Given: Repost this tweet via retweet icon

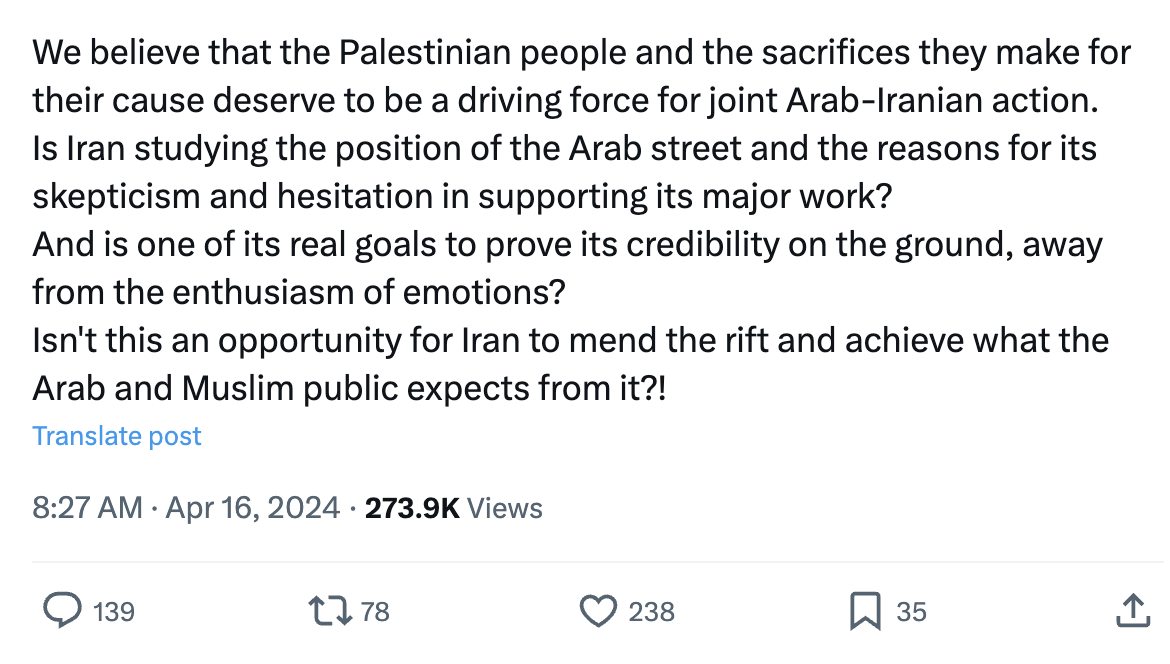Looking at the screenshot, I should pyautogui.click(x=331, y=610).
